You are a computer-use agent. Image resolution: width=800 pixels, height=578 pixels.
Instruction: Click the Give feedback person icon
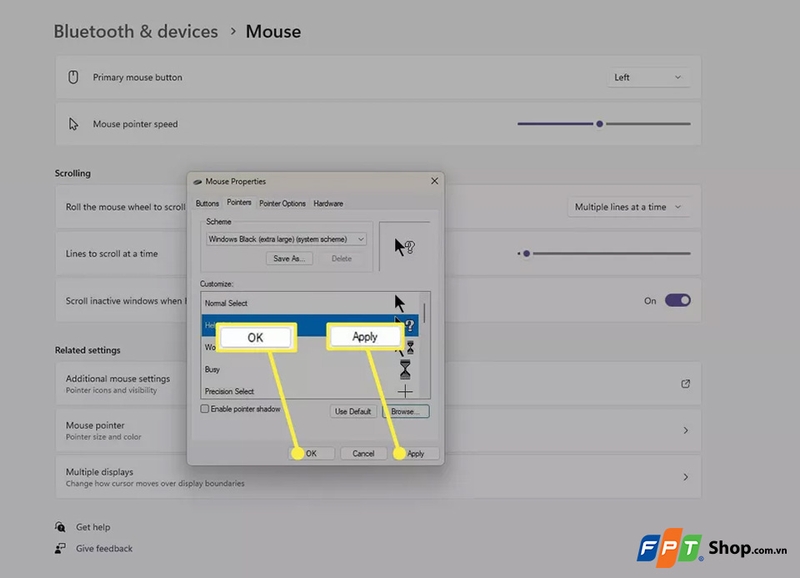click(60, 548)
